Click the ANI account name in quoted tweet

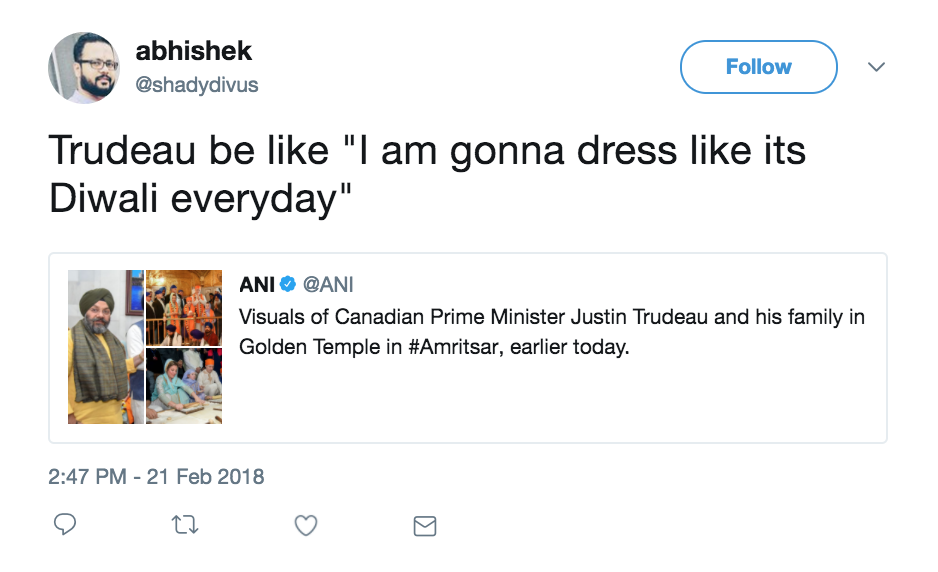click(x=257, y=285)
